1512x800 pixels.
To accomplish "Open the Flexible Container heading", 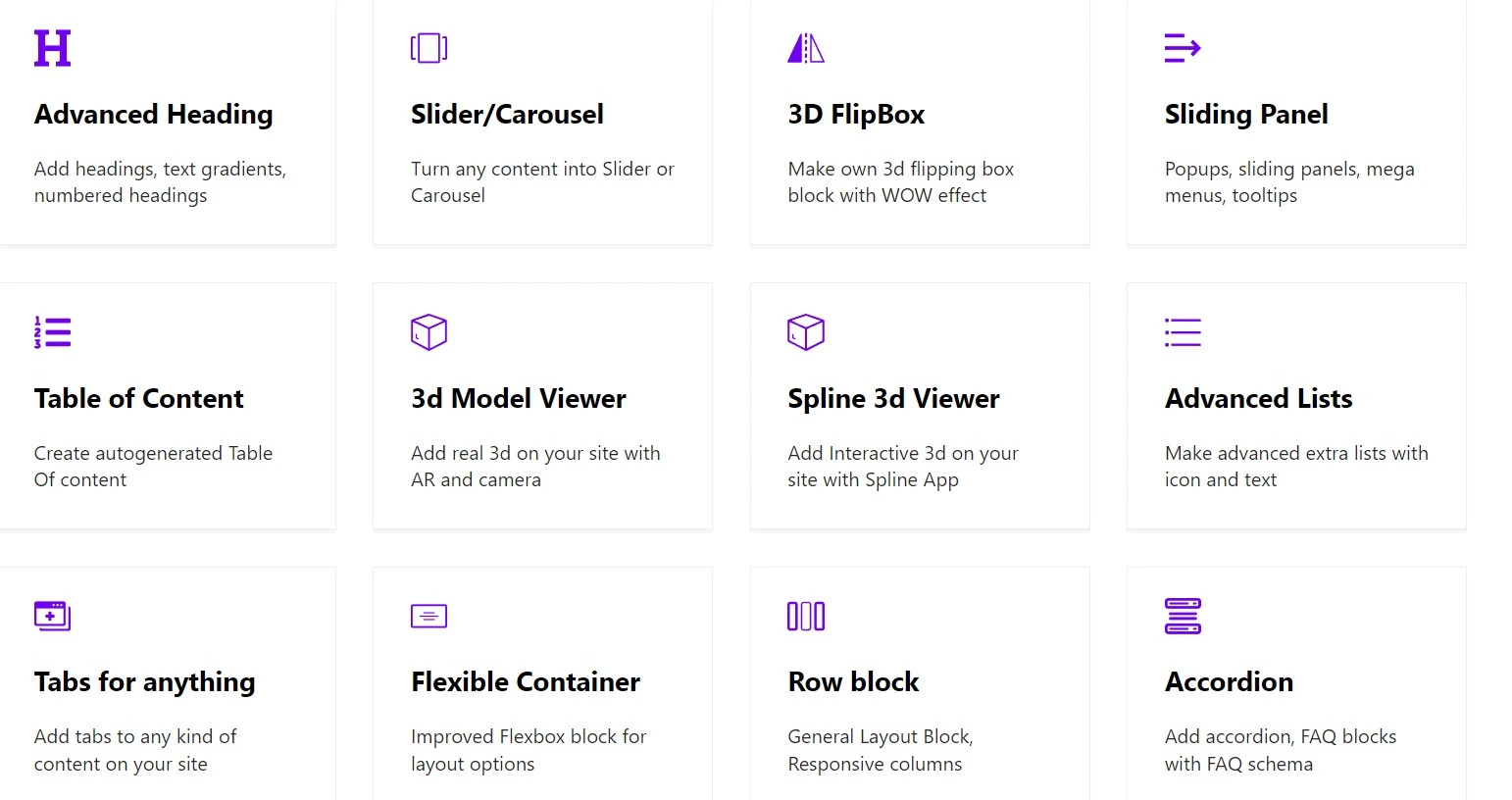I will (x=526, y=682).
